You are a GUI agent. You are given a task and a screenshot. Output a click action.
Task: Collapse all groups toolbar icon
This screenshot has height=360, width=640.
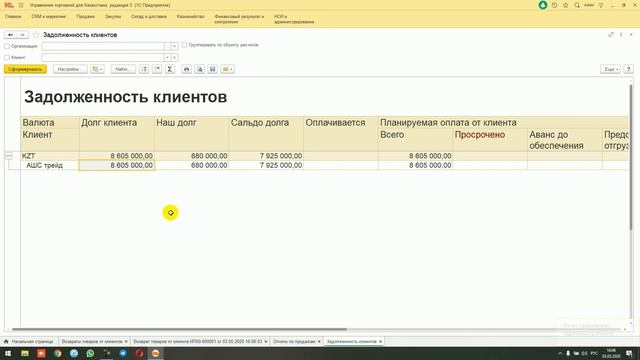click(x=157, y=69)
